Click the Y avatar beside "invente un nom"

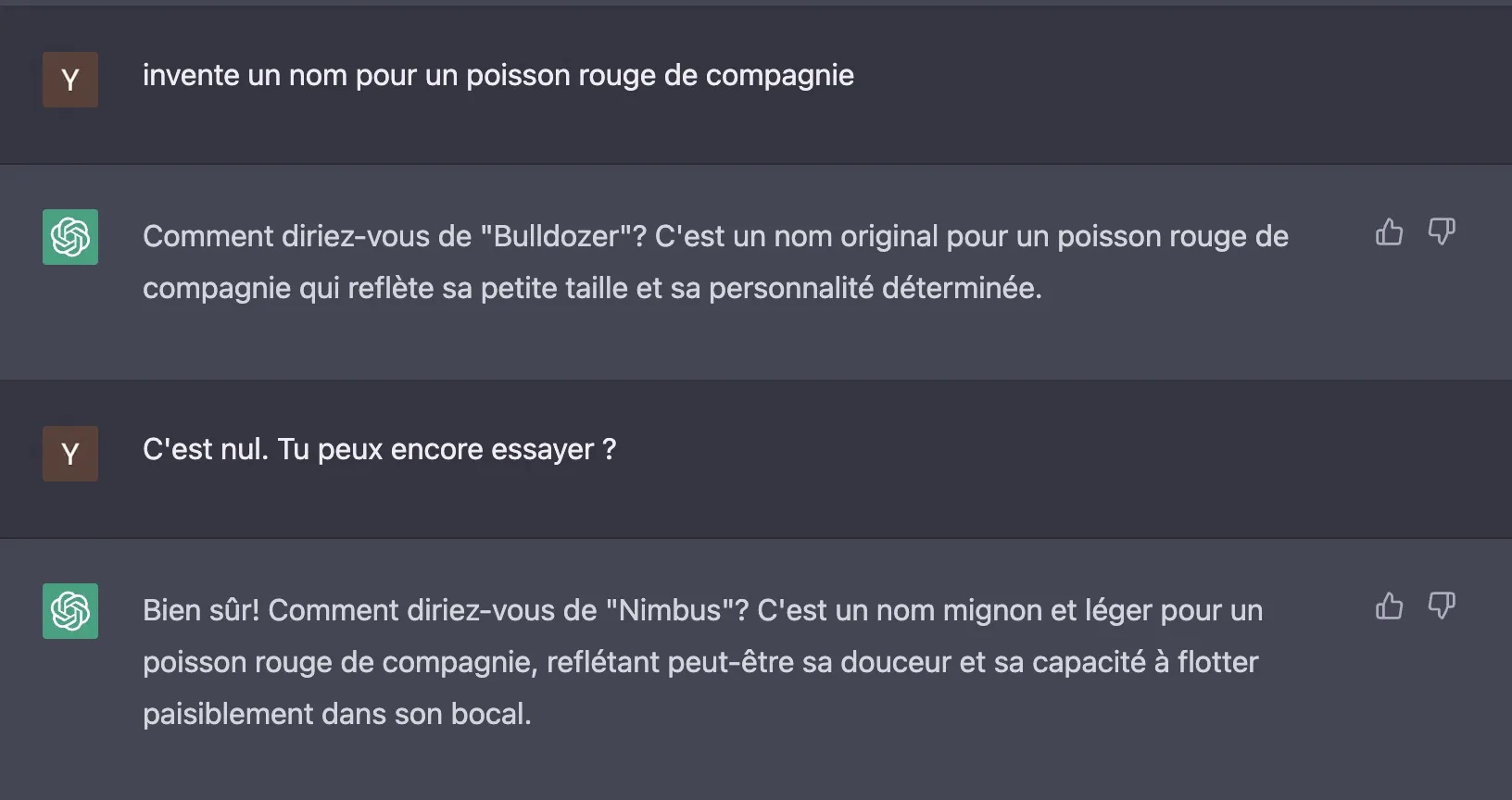70,80
